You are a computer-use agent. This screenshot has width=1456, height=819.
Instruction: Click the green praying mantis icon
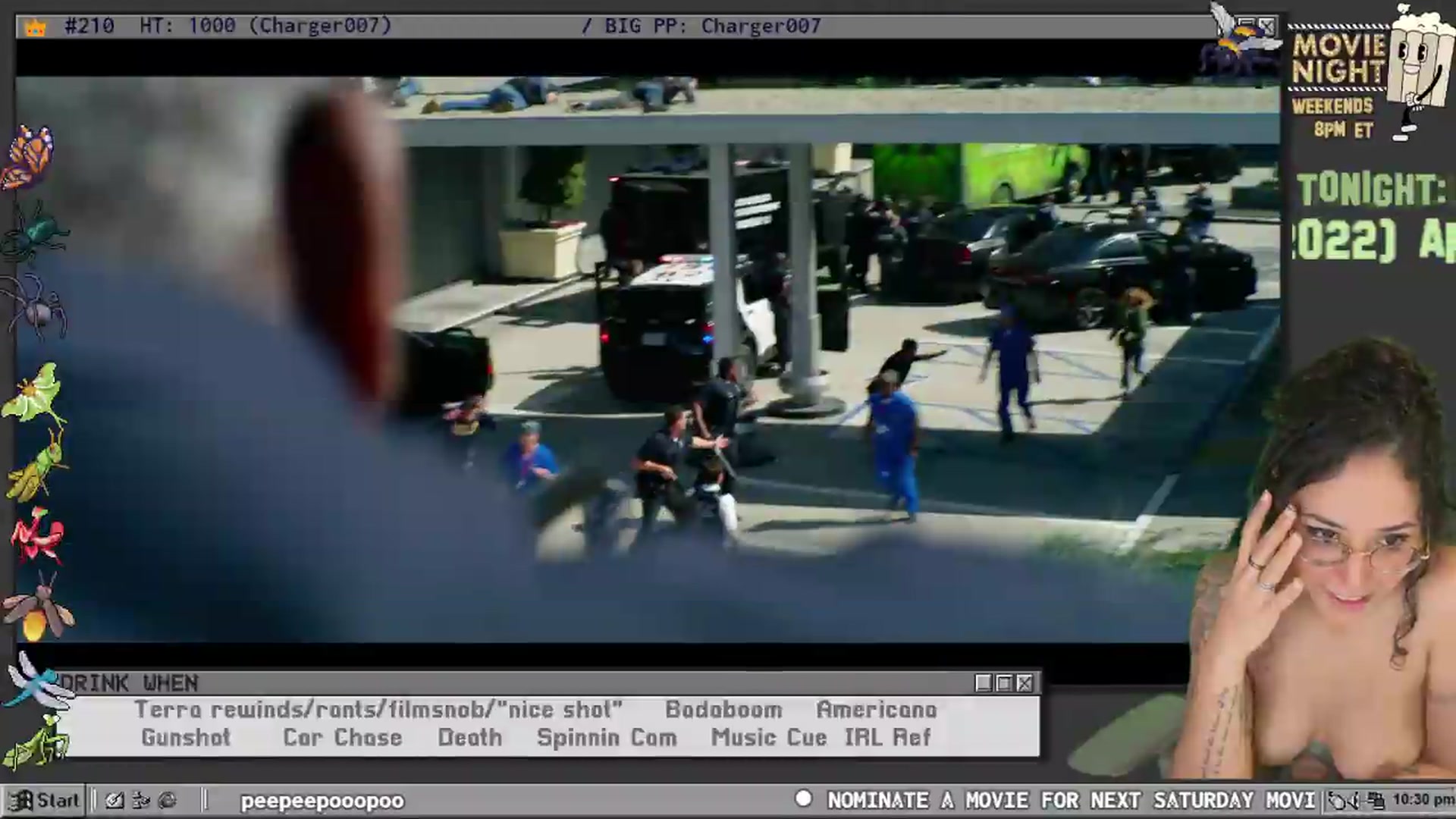point(36,742)
